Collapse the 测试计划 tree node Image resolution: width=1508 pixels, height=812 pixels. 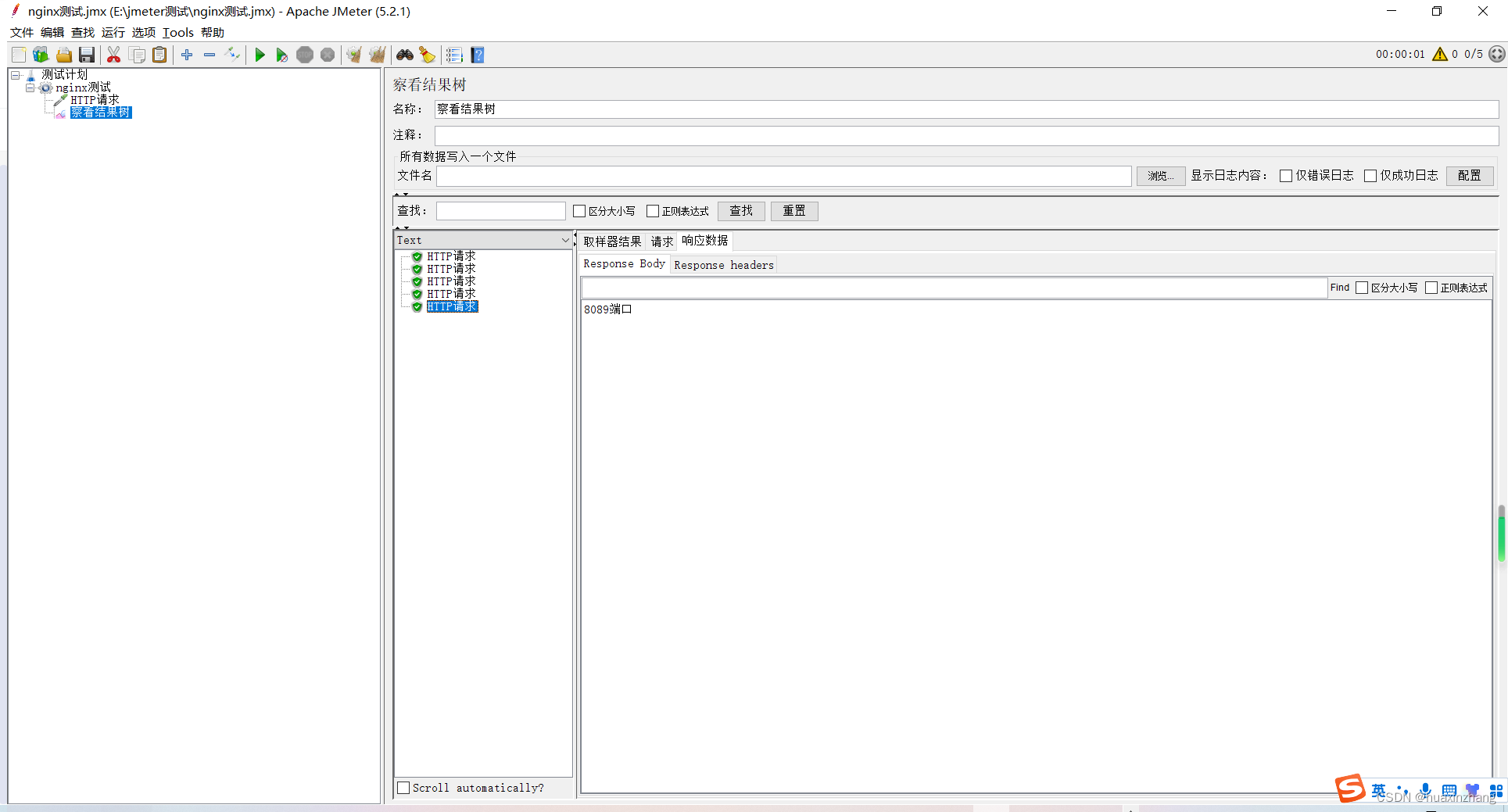click(x=15, y=75)
